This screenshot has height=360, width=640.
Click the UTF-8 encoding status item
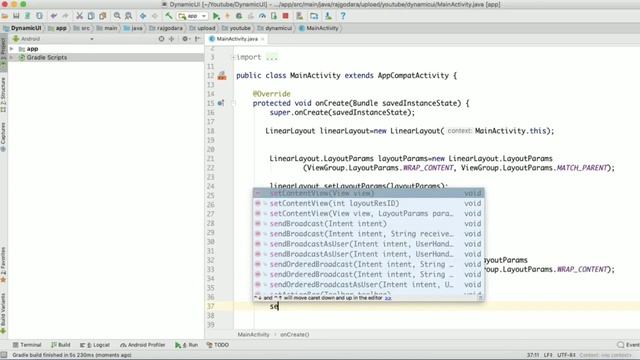566,356
